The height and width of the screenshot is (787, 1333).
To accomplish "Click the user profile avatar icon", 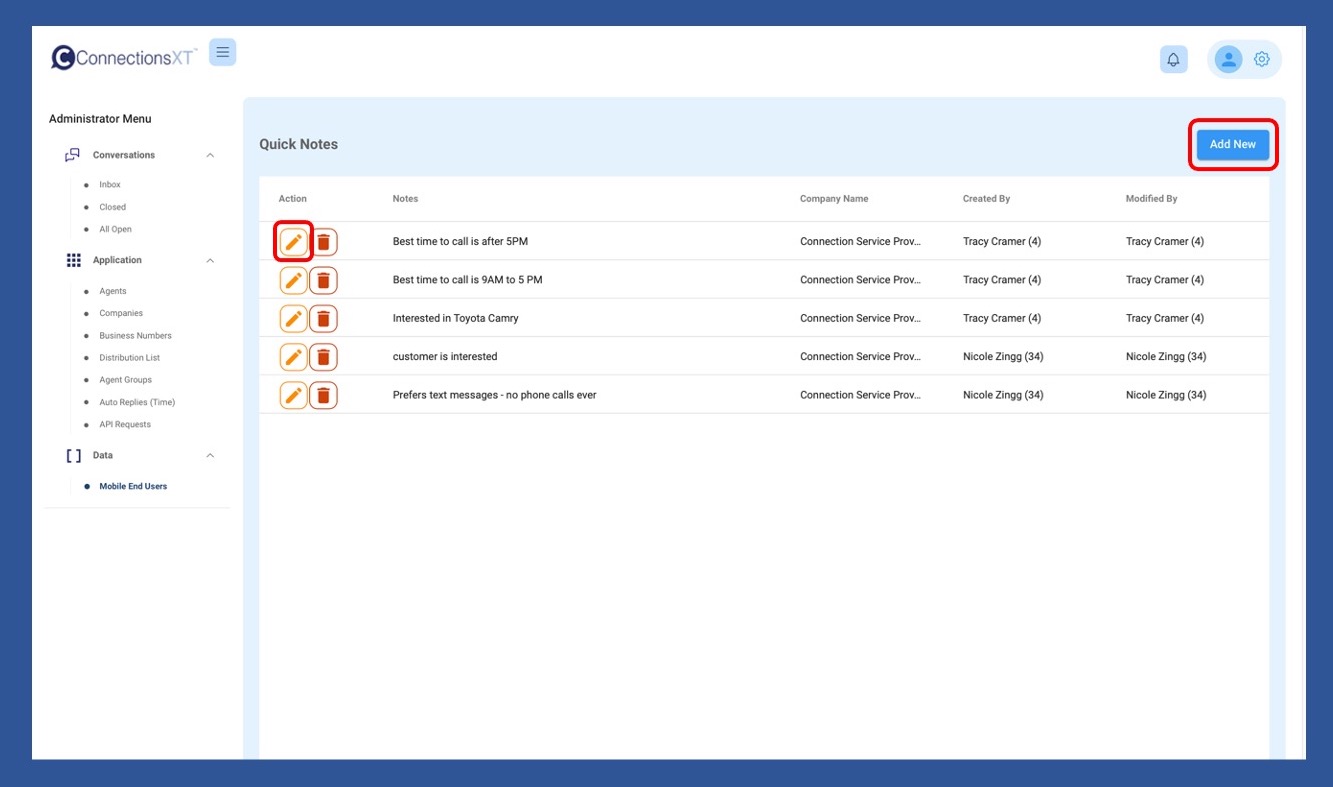I will (x=1227, y=60).
